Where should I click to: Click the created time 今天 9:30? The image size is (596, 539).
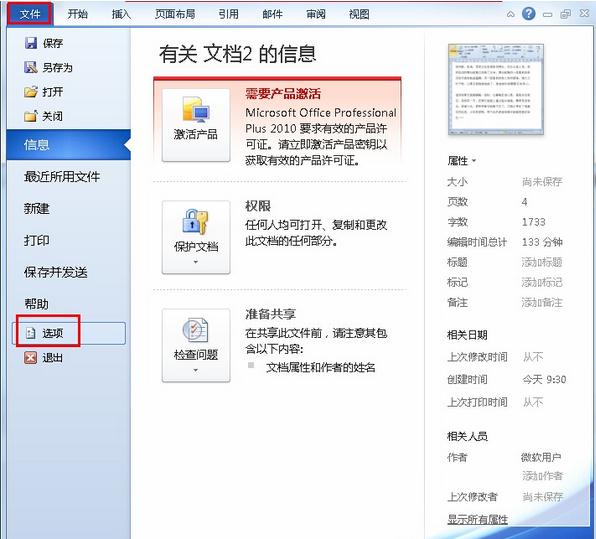coord(544,379)
